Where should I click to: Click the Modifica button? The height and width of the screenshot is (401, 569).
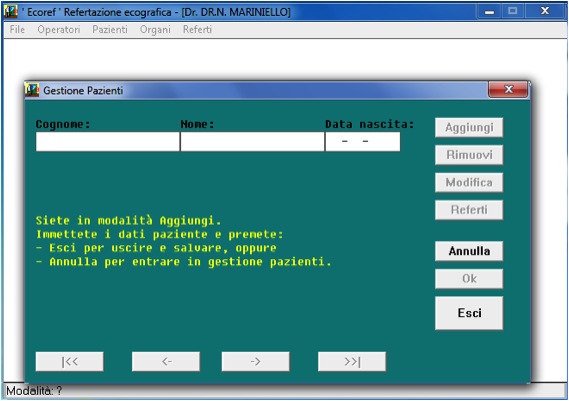tap(469, 182)
